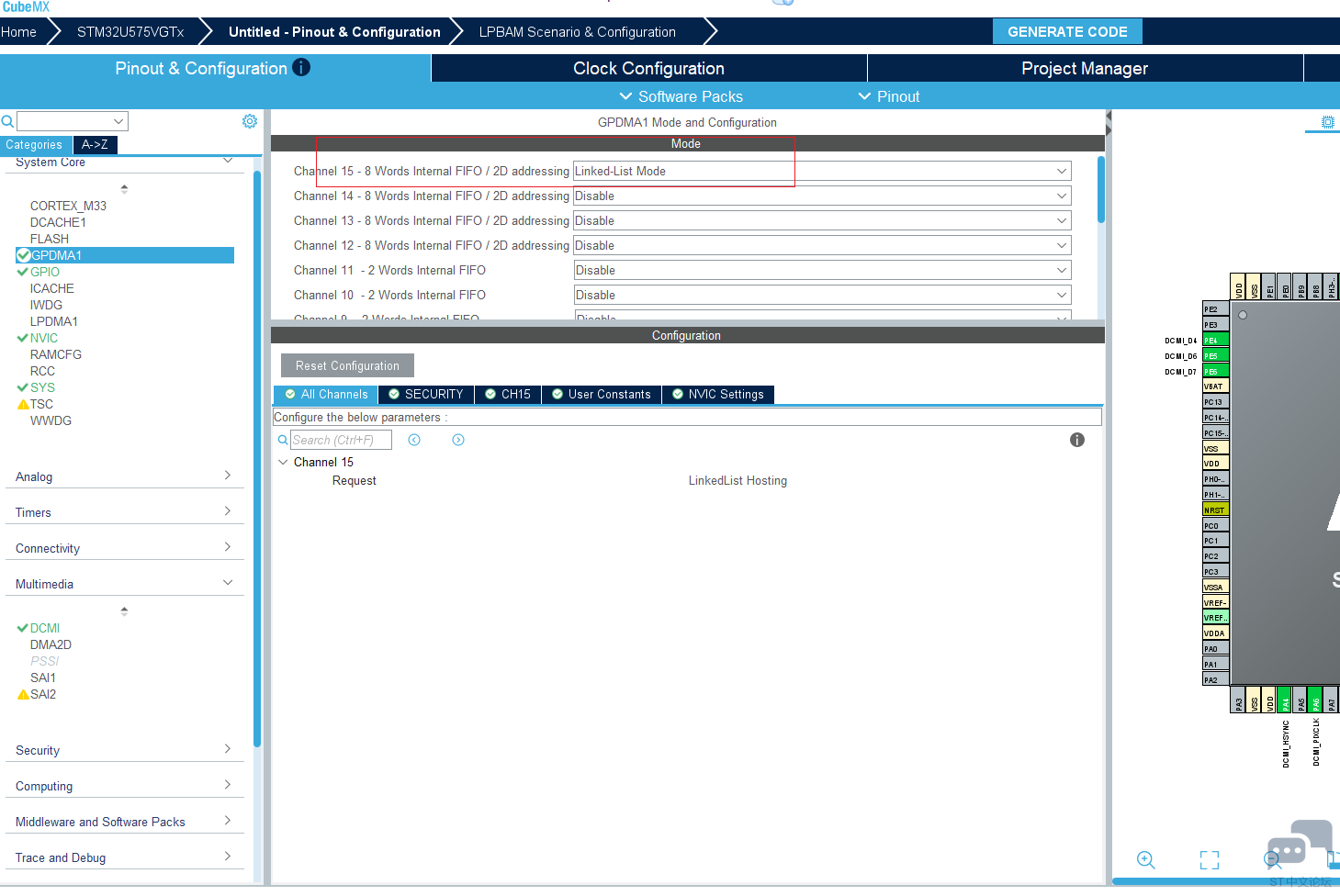1340x896 pixels.
Task: Go to Home in the breadcrumb
Action: pyautogui.click(x=18, y=31)
